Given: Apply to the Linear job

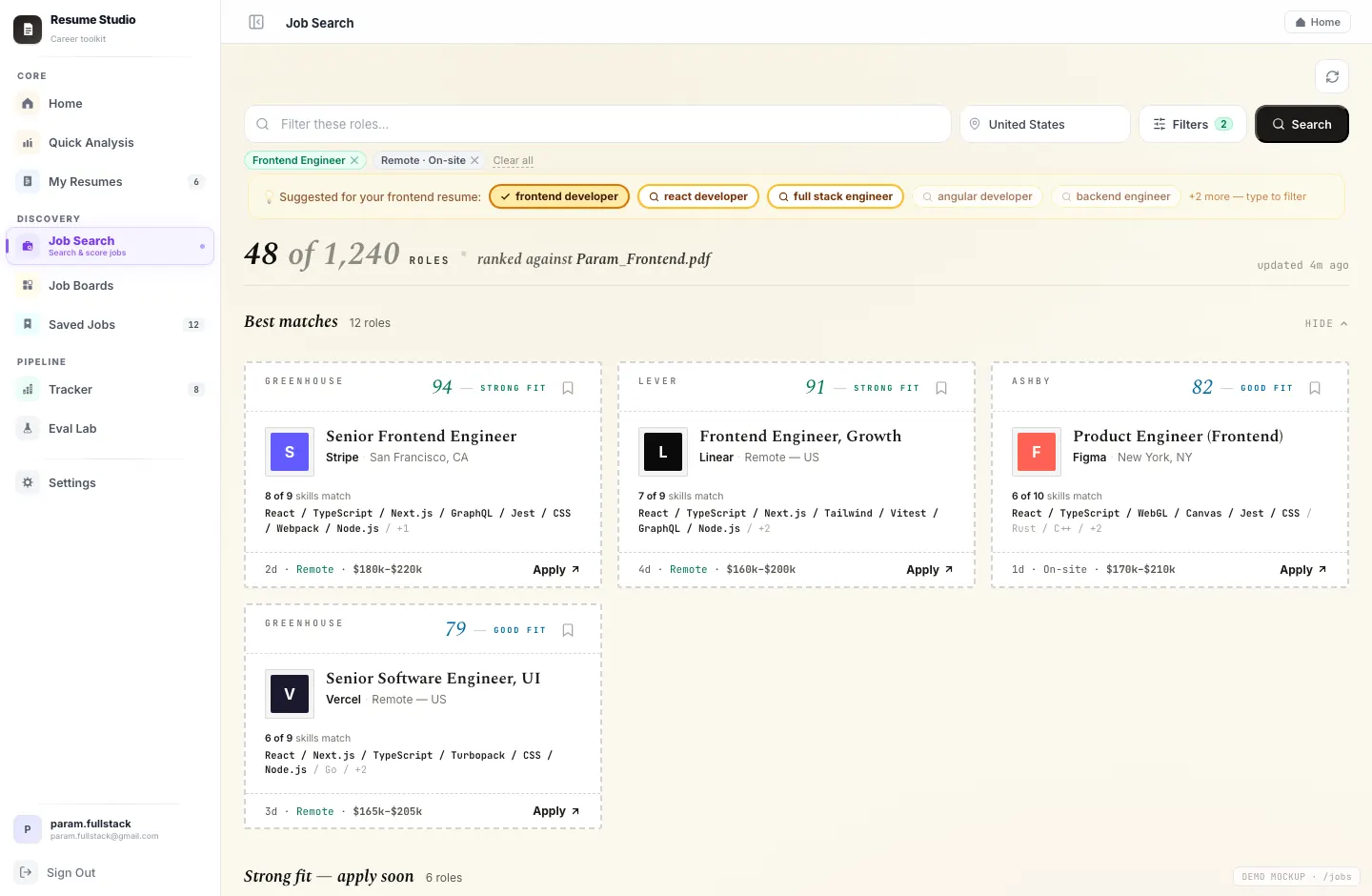Looking at the screenshot, I should pos(930,569).
